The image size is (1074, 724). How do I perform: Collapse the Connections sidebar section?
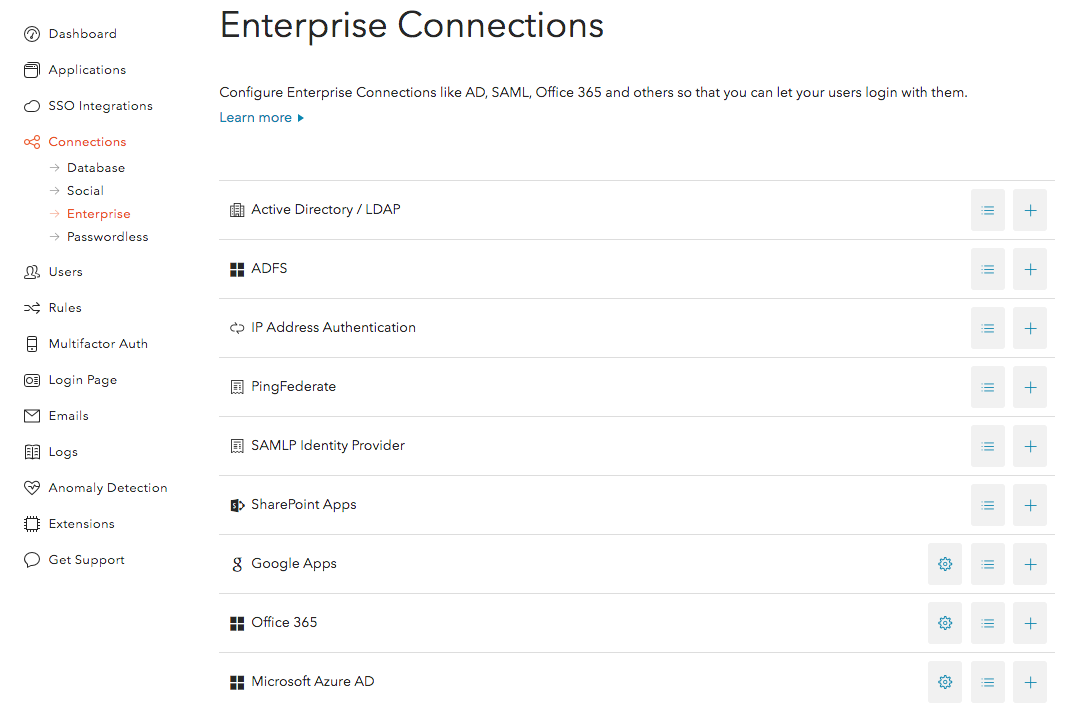click(87, 142)
